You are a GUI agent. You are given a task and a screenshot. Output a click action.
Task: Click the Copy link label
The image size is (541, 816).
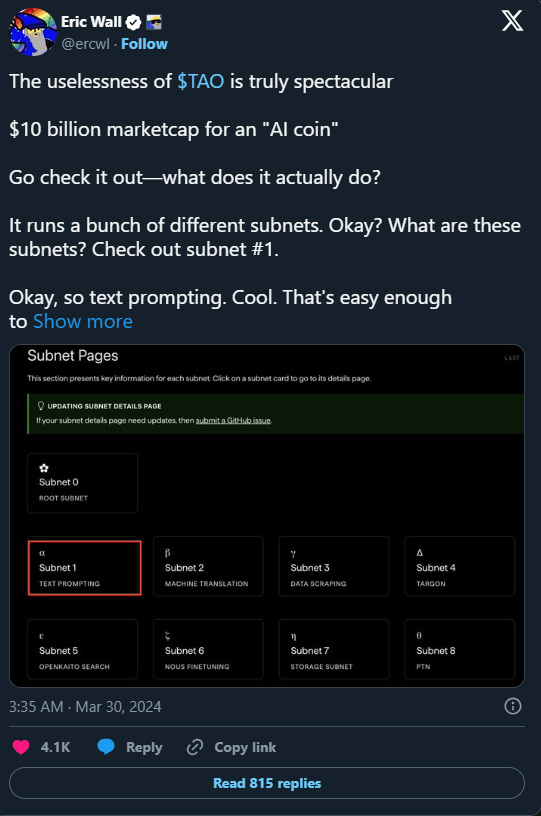tap(245, 747)
